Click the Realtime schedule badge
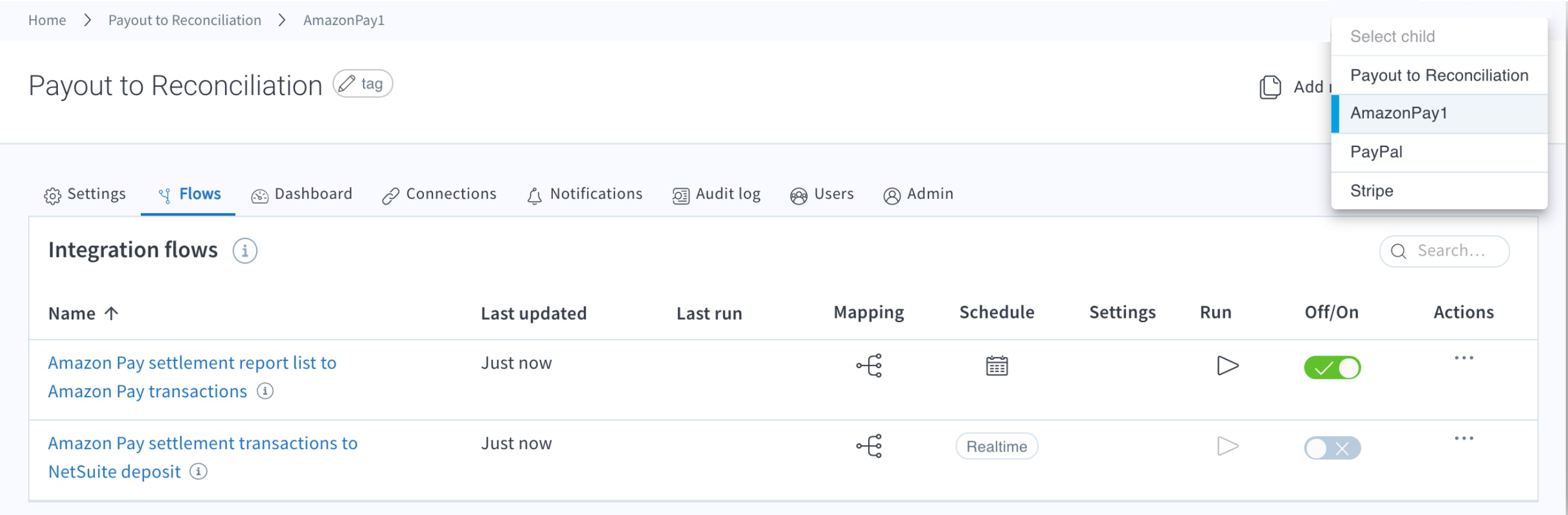Screen dimensions: 1568x515 coord(997,446)
